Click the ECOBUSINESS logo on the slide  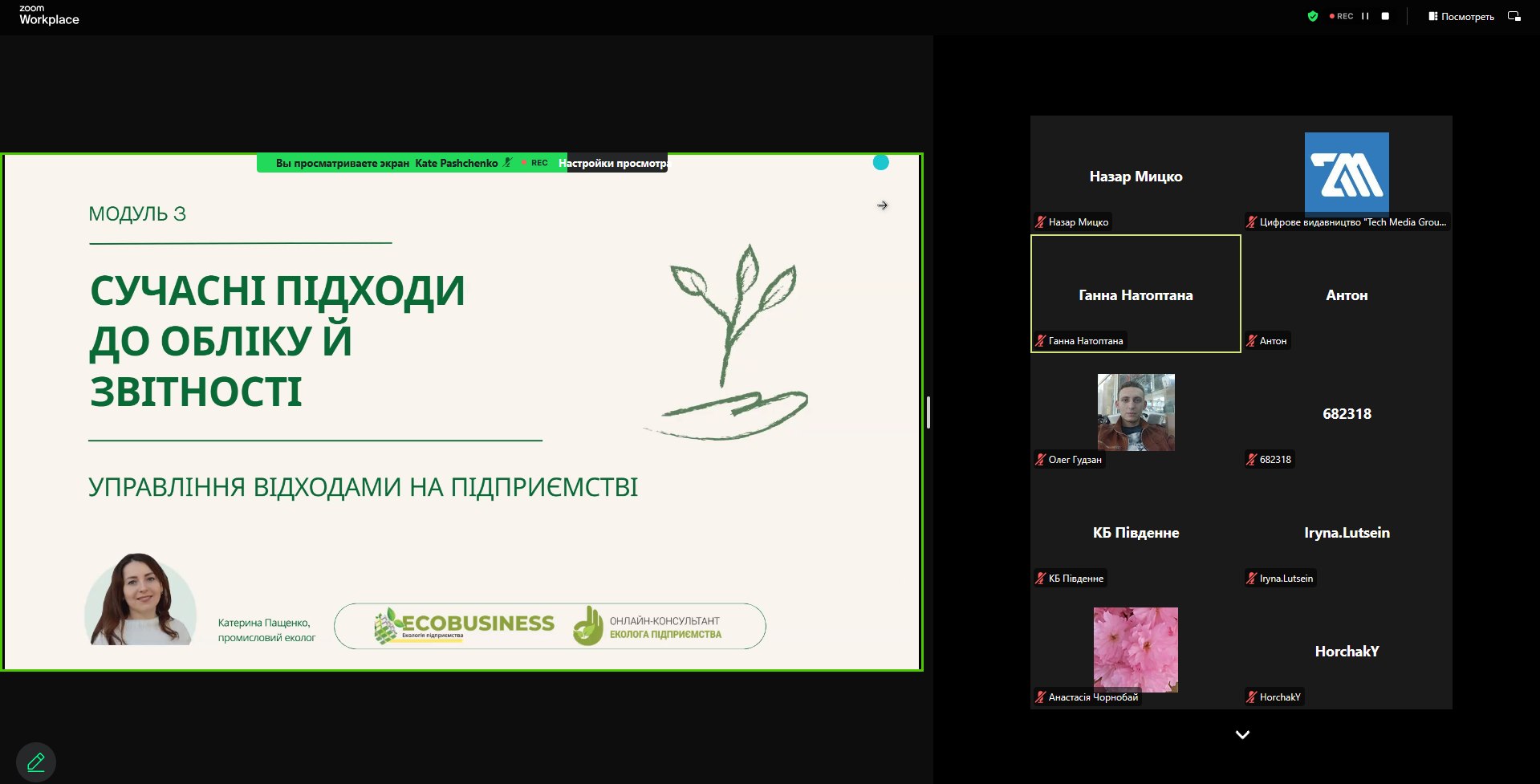click(465, 626)
